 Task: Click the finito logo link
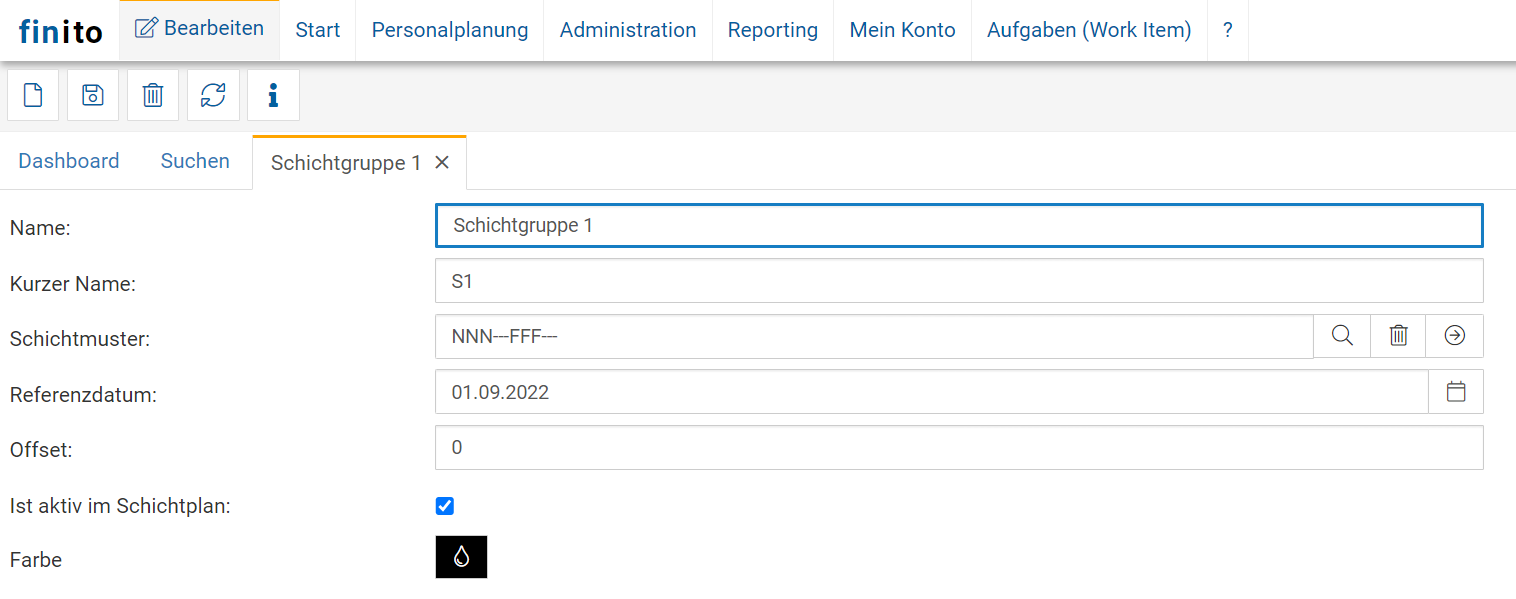pos(60,32)
